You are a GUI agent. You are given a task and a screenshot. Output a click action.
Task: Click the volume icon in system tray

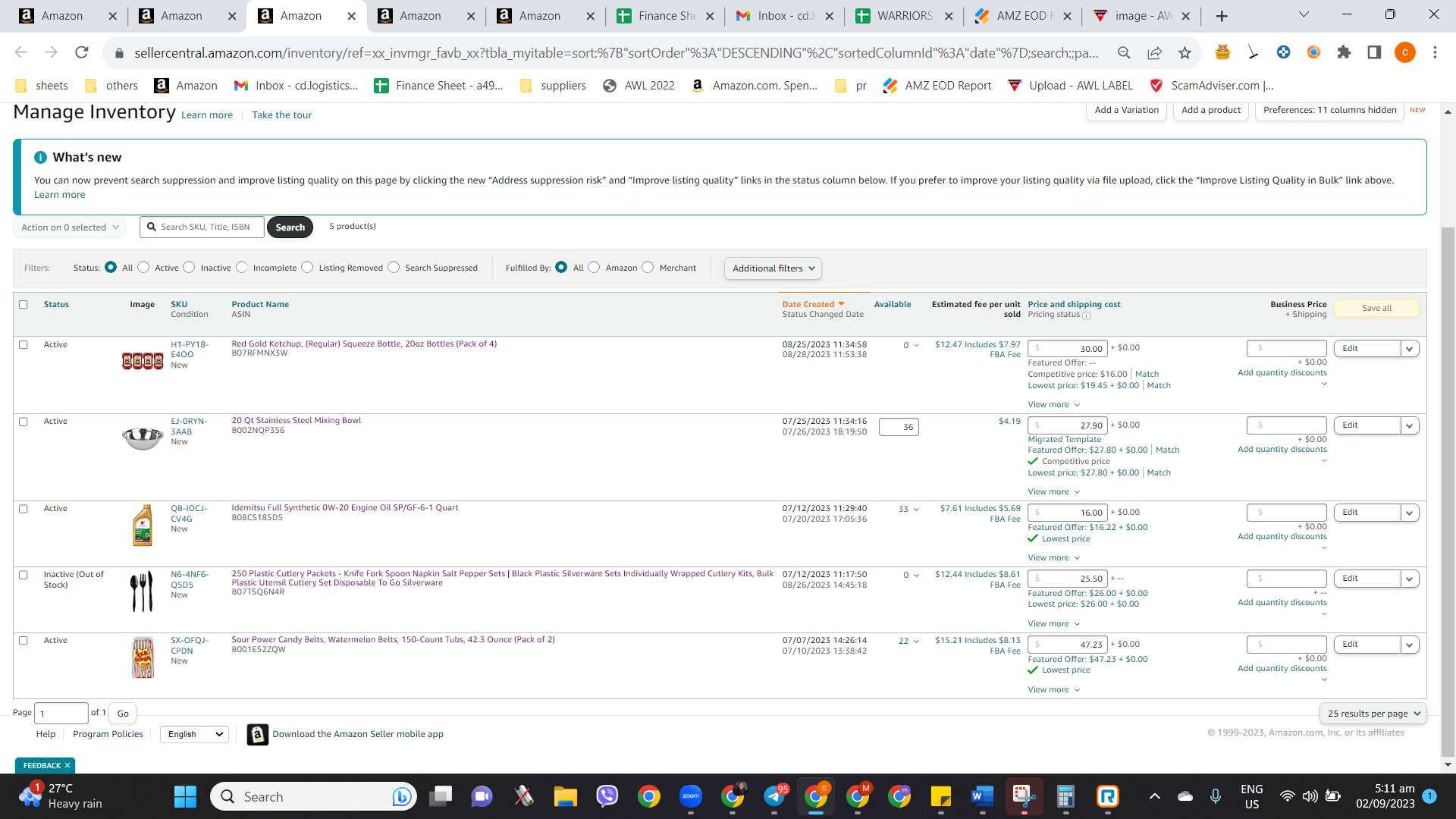(x=1310, y=796)
